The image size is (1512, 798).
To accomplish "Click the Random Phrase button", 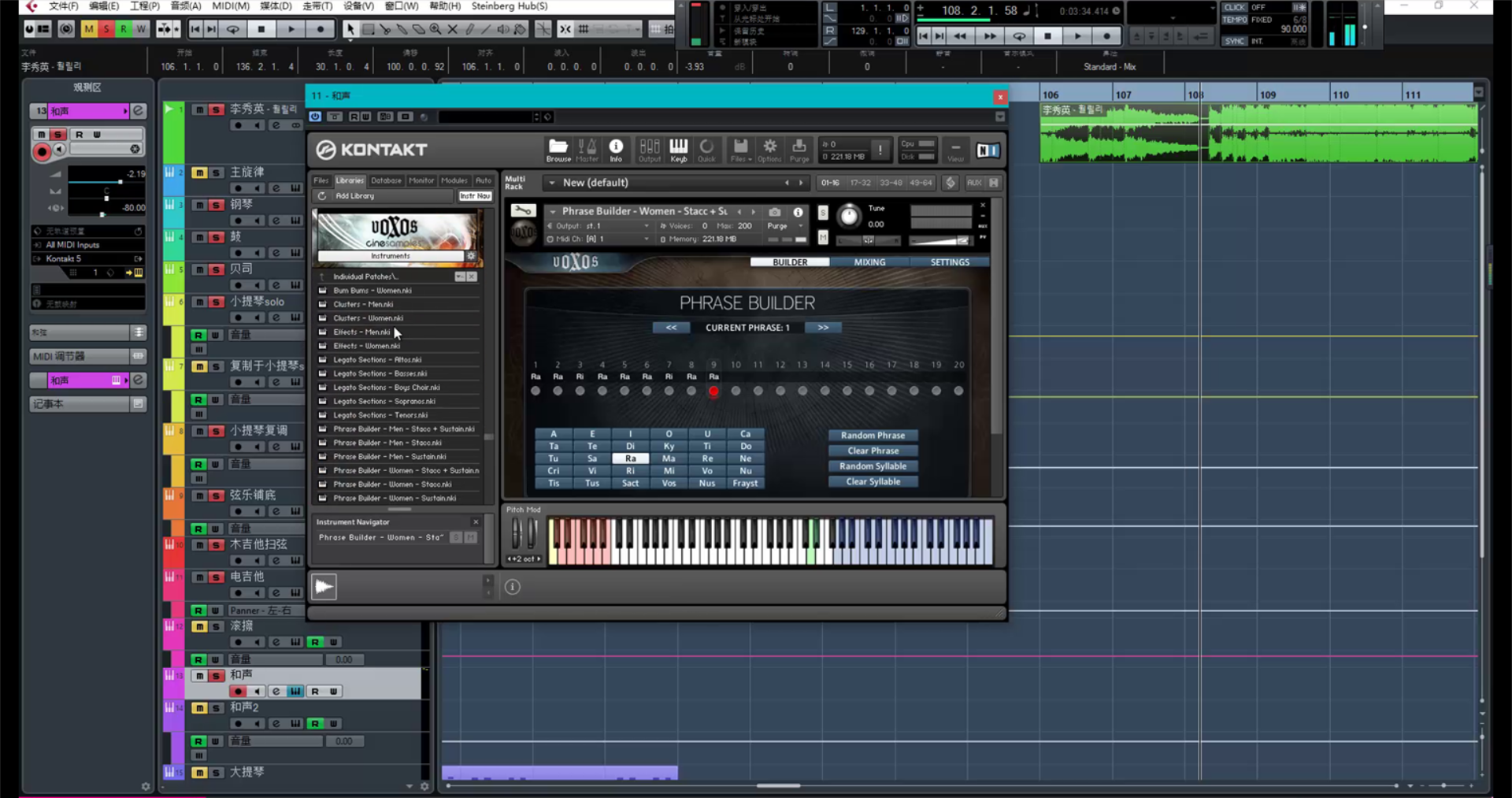I will 873,436.
